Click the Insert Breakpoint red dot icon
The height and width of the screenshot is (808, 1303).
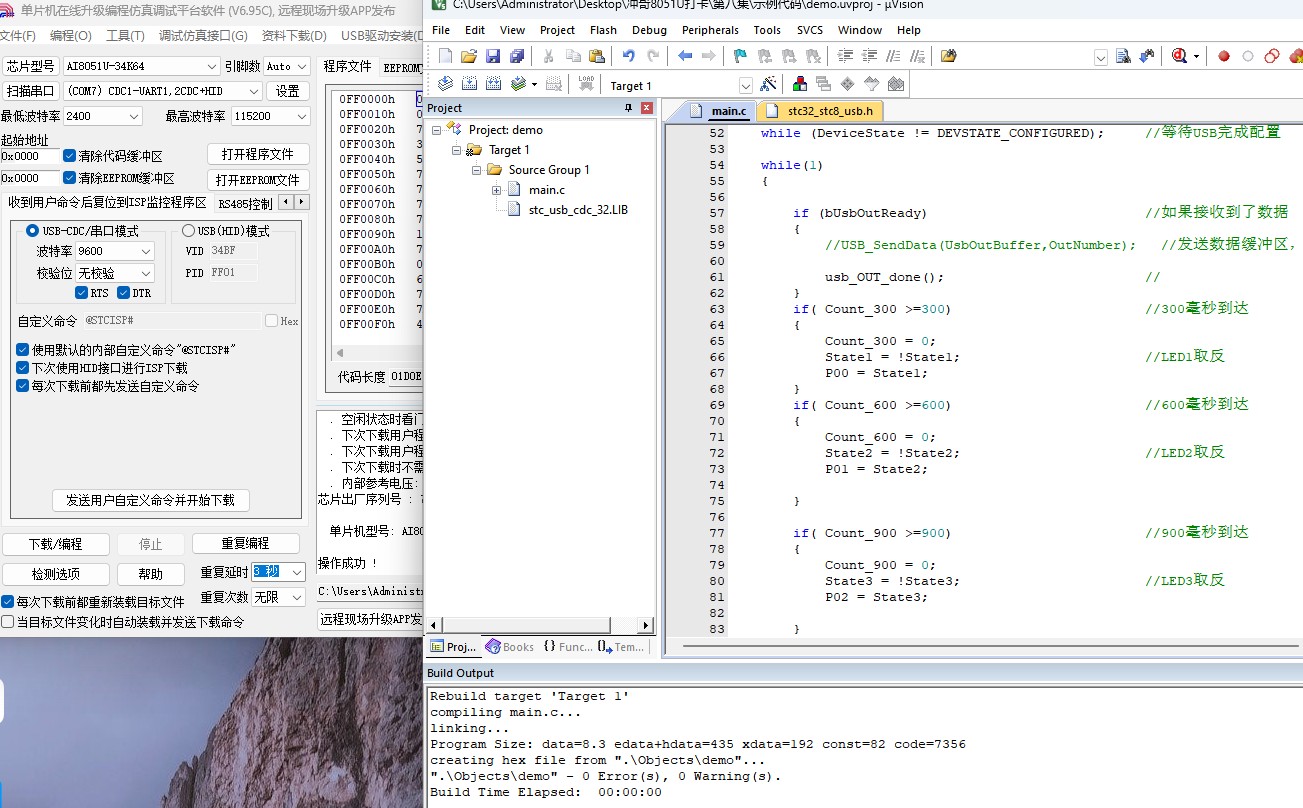coord(1223,56)
